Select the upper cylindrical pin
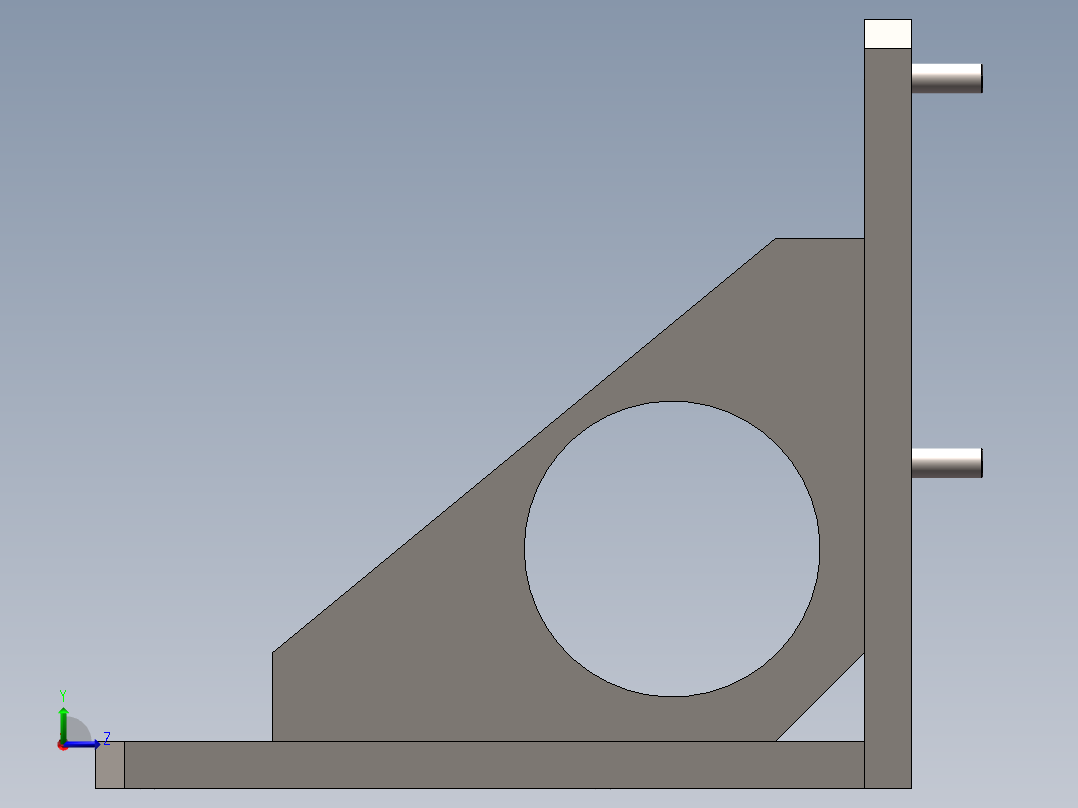 [x=946, y=78]
